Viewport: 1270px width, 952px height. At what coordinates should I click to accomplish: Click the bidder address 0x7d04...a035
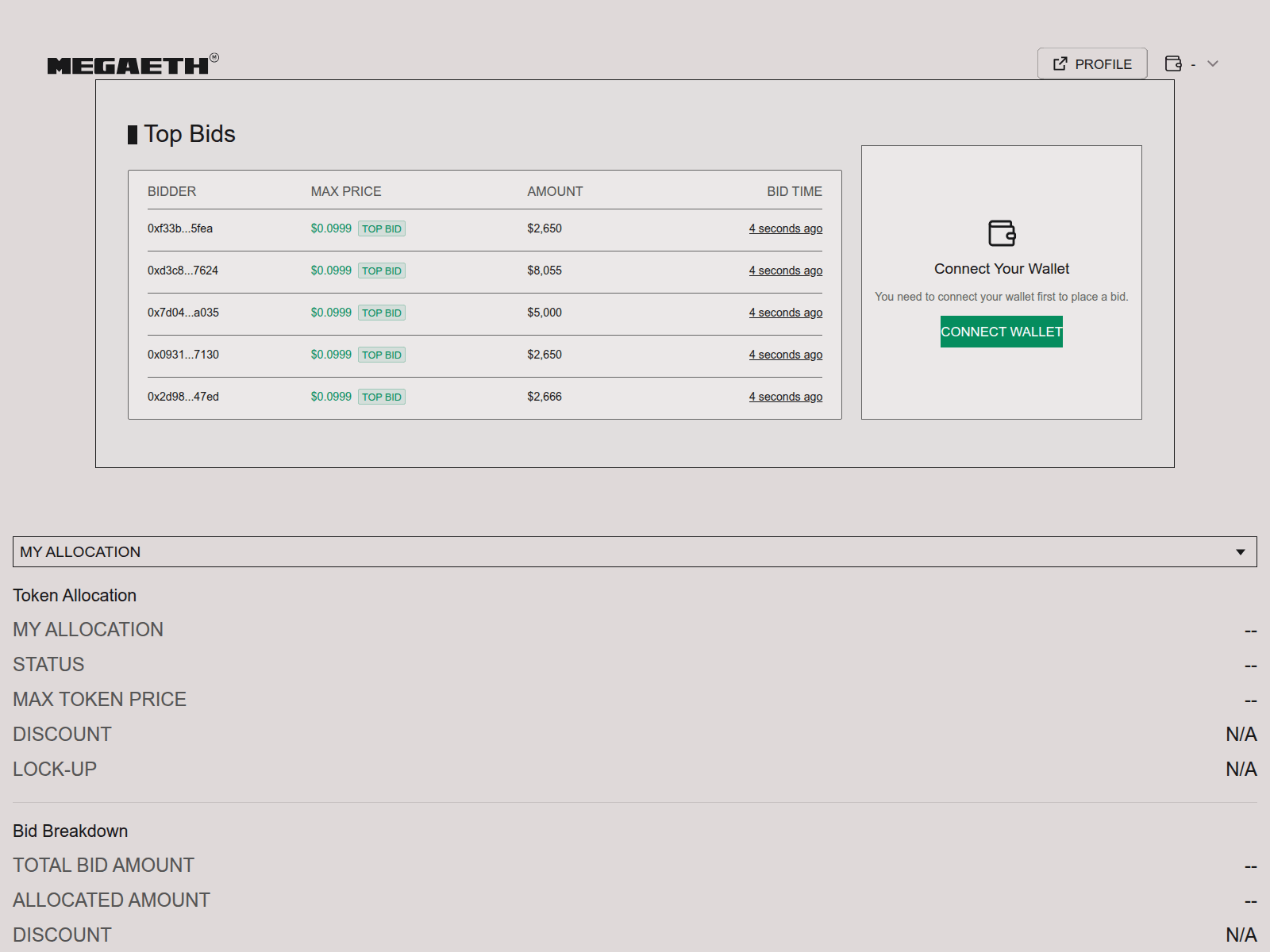(183, 313)
